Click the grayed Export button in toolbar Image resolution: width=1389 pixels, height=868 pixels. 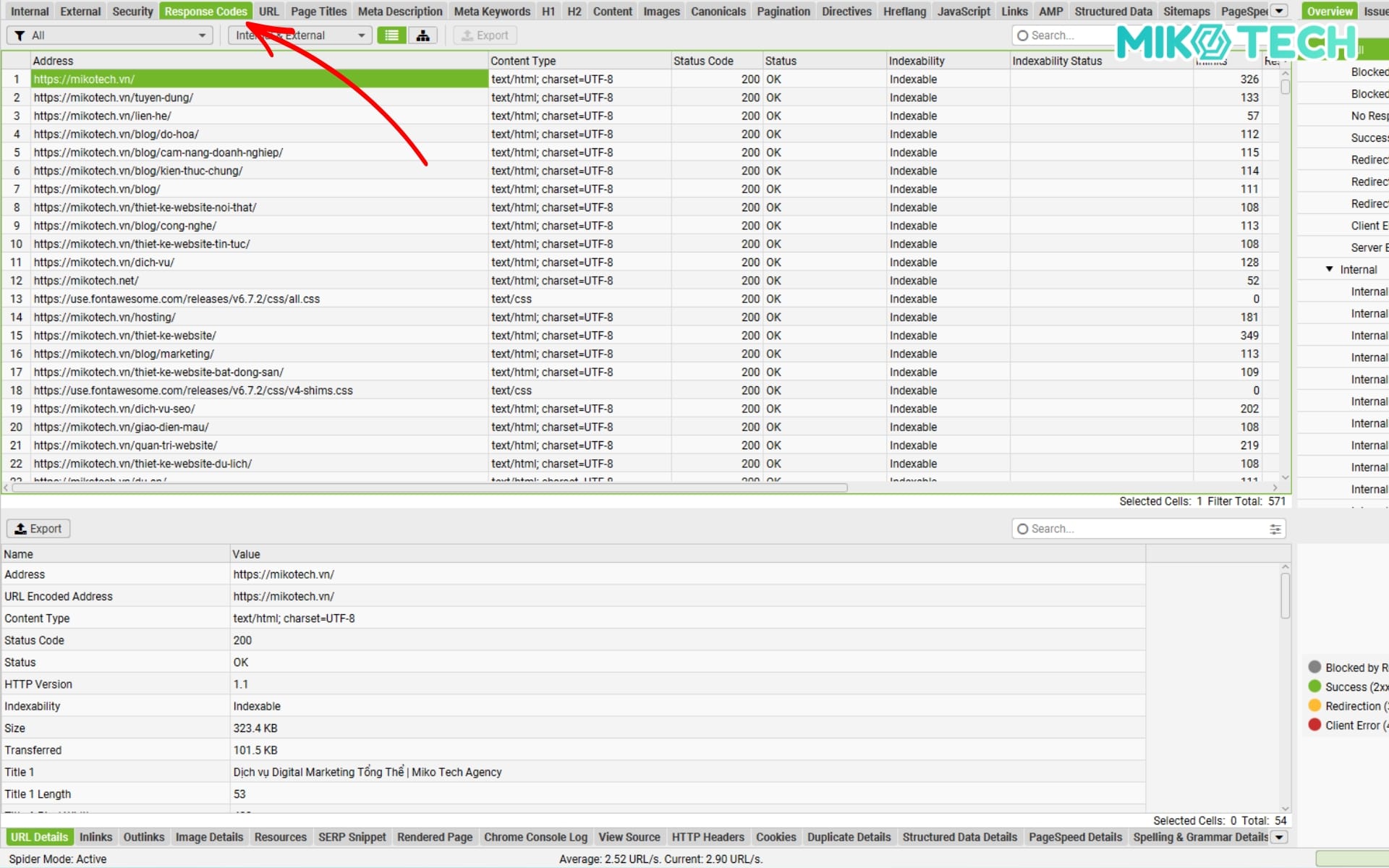click(485, 35)
